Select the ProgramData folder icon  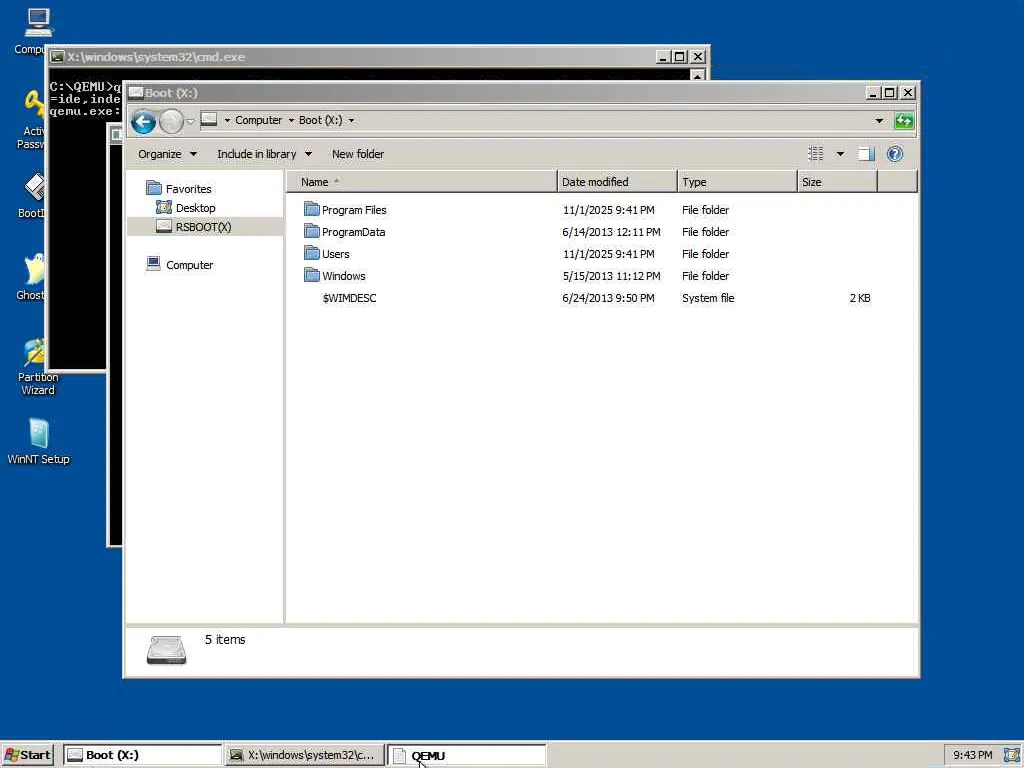coord(312,231)
